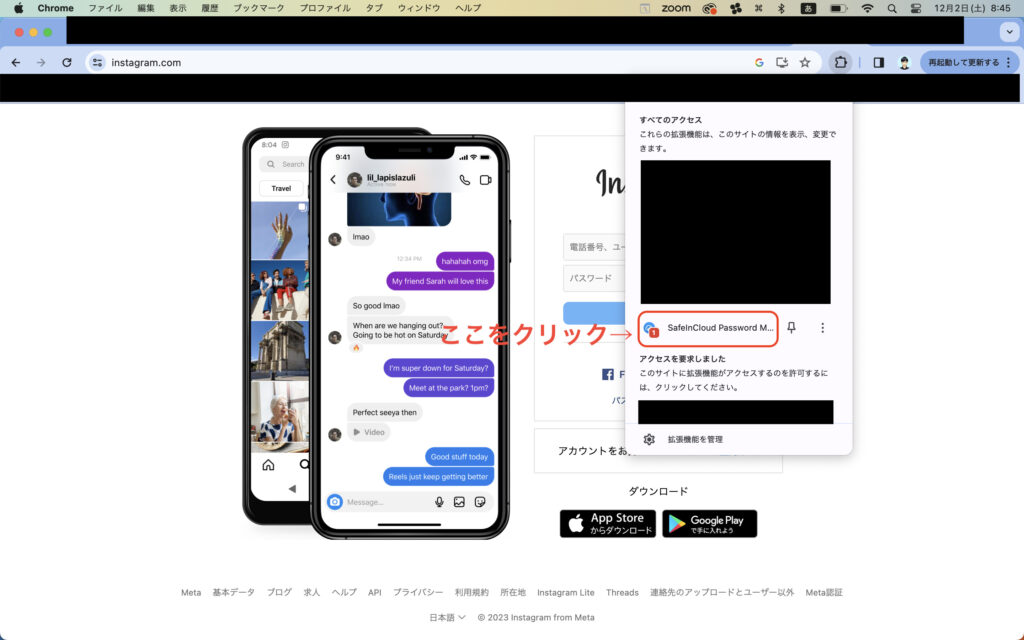Screen dimensions: 1024x640
Task: Click the browser forward arrow
Action: pyautogui.click(x=41, y=63)
